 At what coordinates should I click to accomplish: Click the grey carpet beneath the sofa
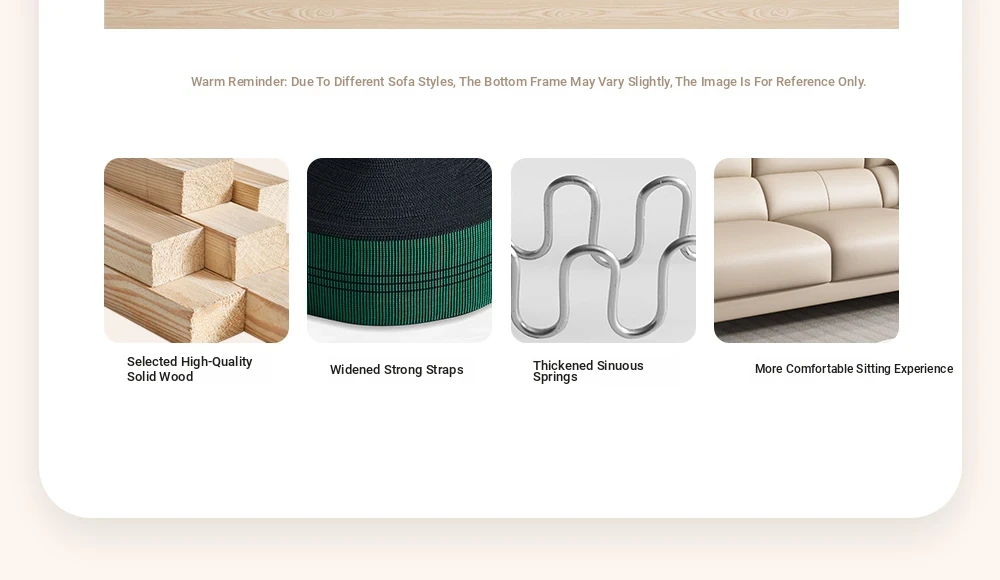pos(806,323)
